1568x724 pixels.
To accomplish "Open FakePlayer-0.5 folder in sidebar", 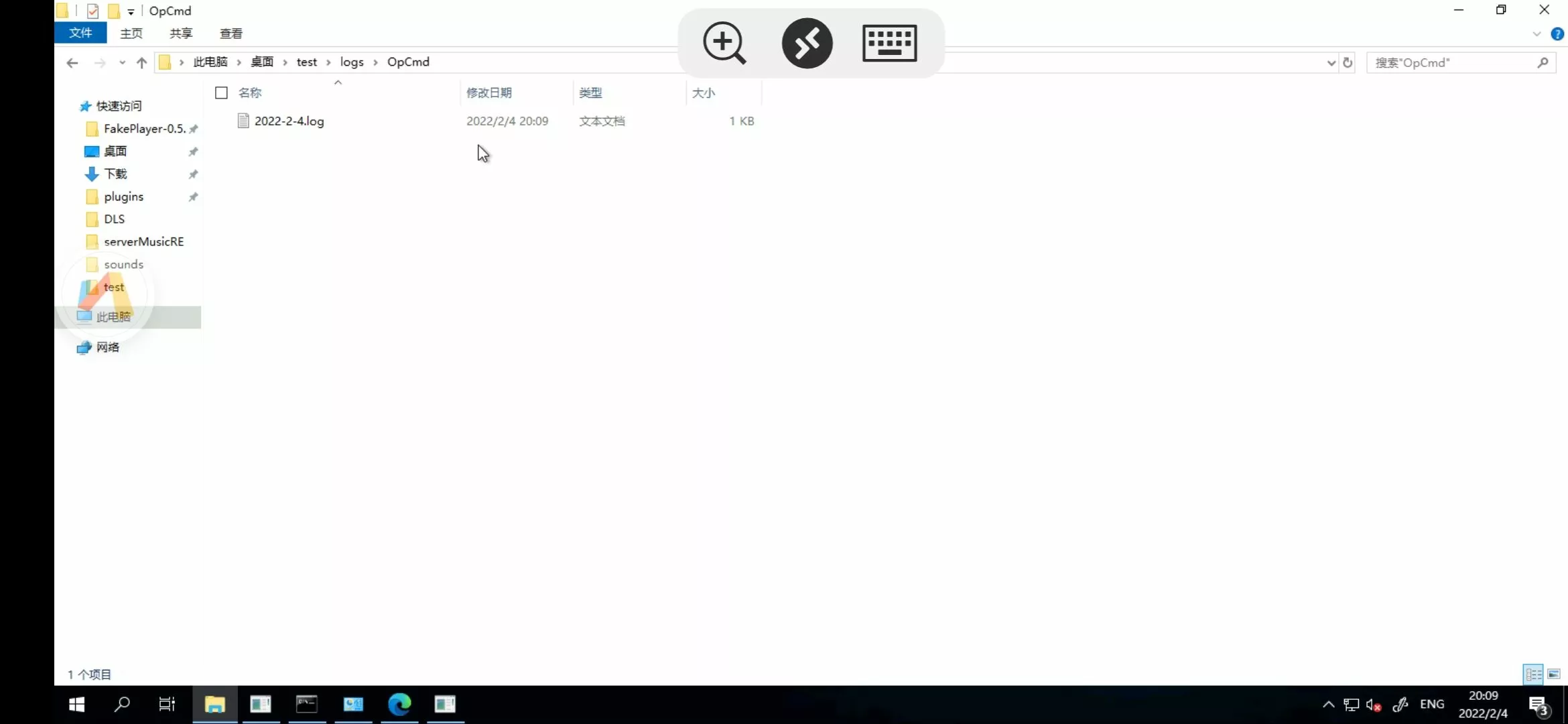I will (x=145, y=129).
